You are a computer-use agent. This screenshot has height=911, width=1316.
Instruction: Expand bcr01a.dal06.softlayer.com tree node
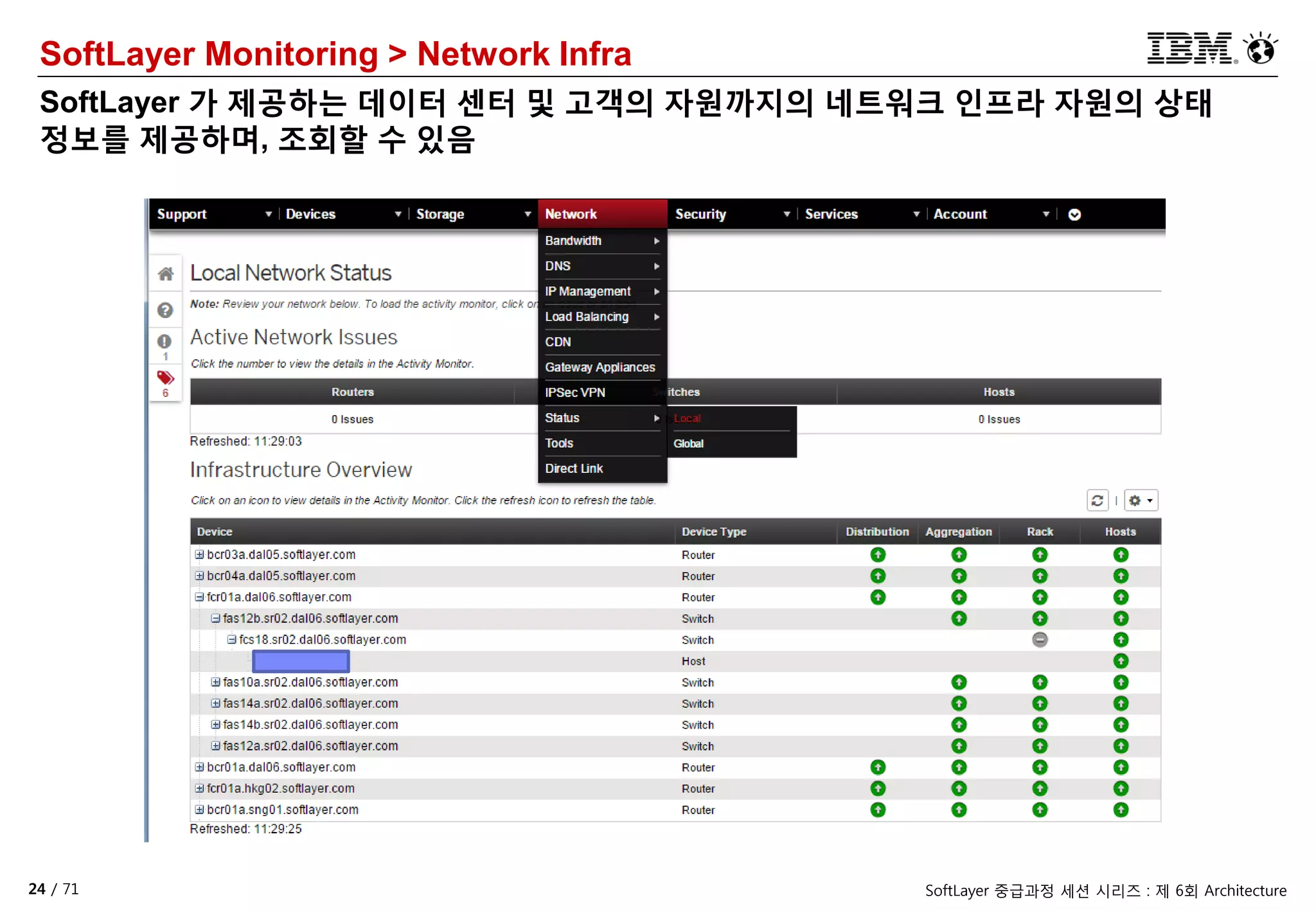click(199, 767)
